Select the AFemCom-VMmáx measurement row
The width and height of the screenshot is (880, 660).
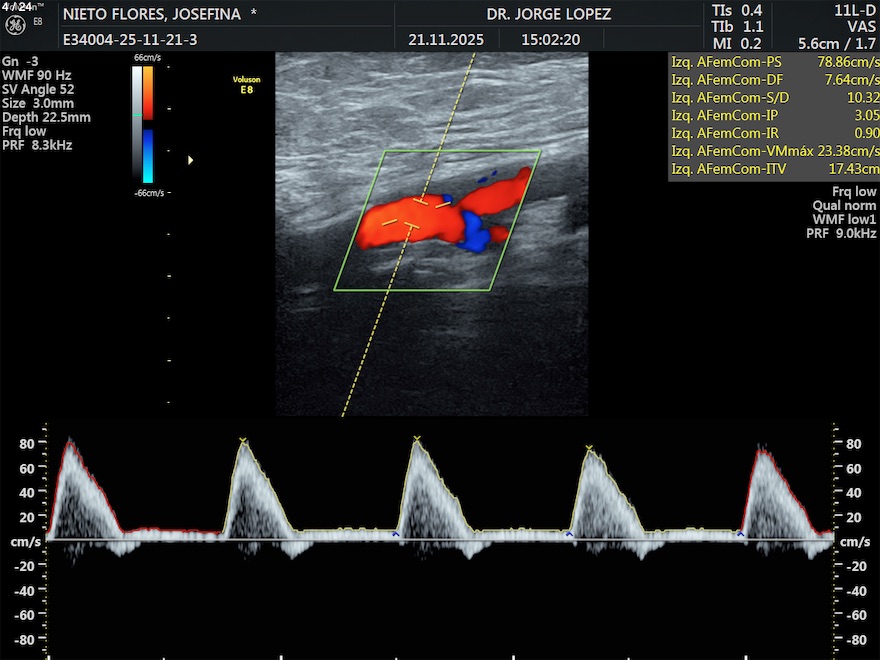pyautogui.click(x=773, y=151)
